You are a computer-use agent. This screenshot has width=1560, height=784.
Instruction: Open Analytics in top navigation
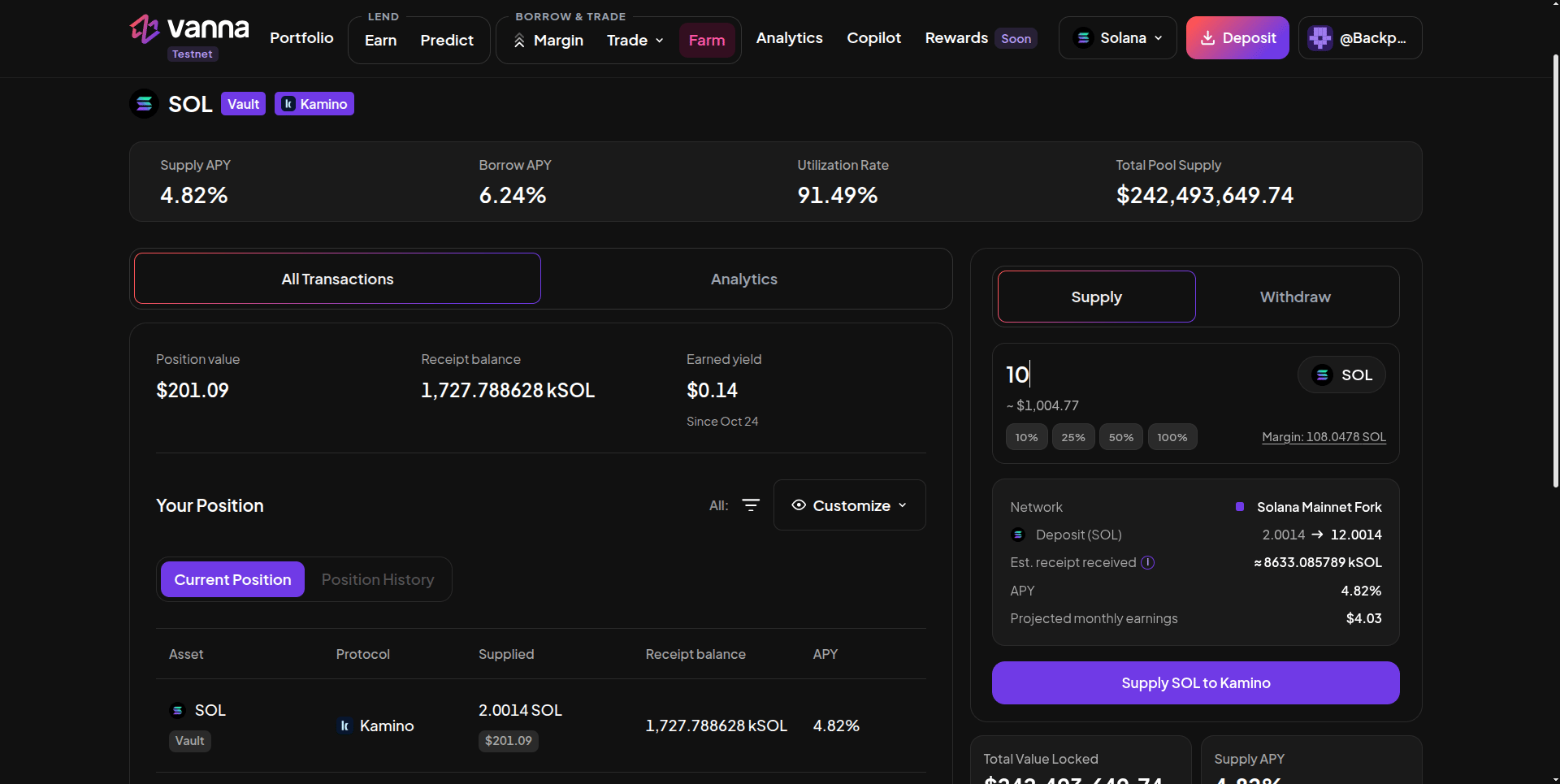[789, 38]
